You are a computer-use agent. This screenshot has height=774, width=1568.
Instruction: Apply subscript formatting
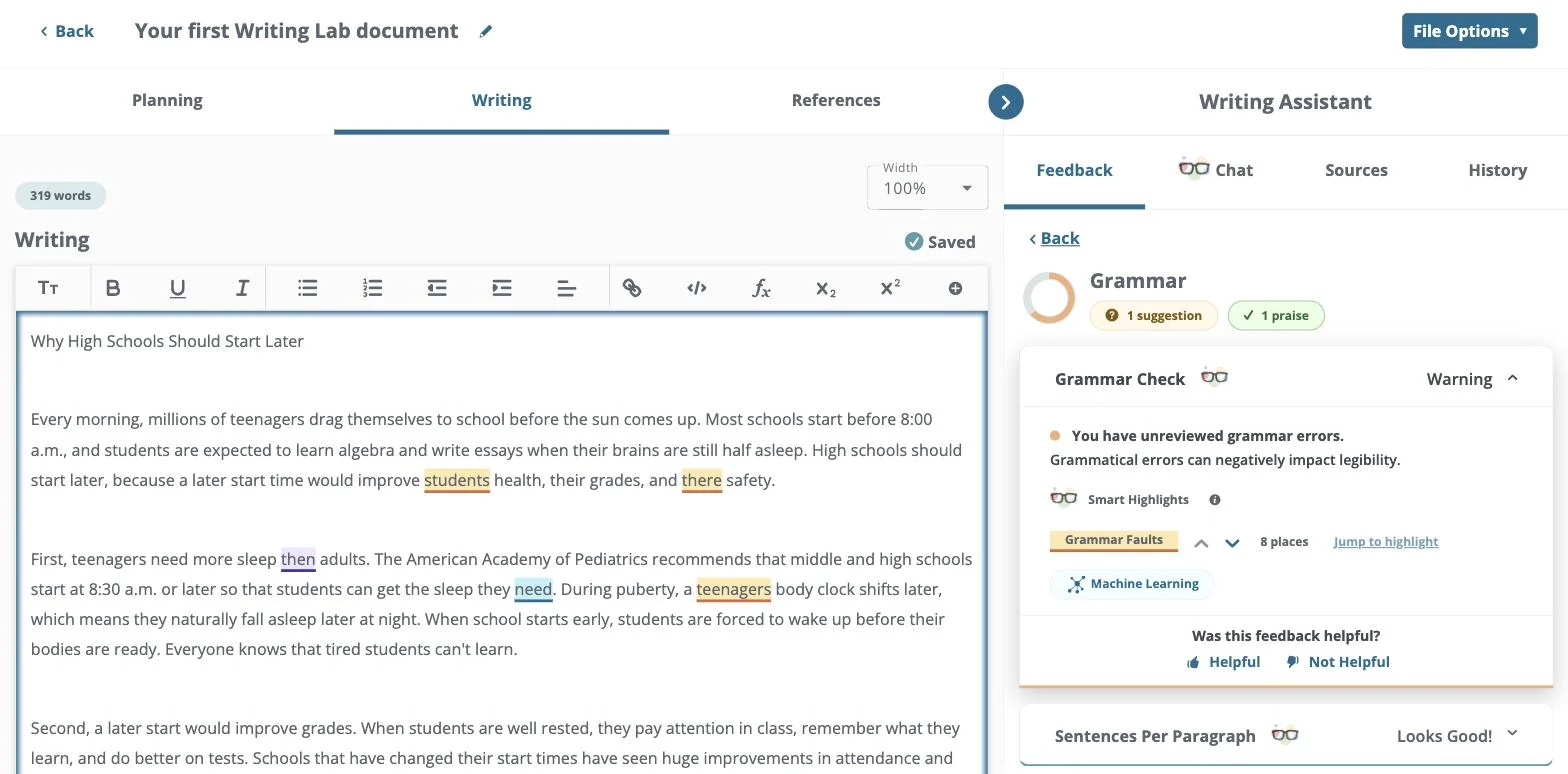(826, 288)
